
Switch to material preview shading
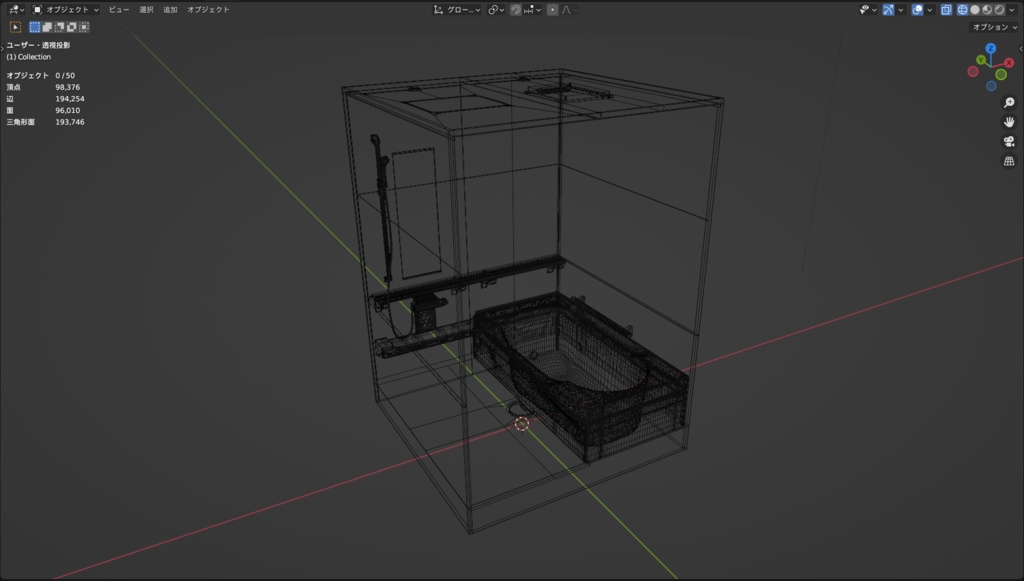click(987, 10)
